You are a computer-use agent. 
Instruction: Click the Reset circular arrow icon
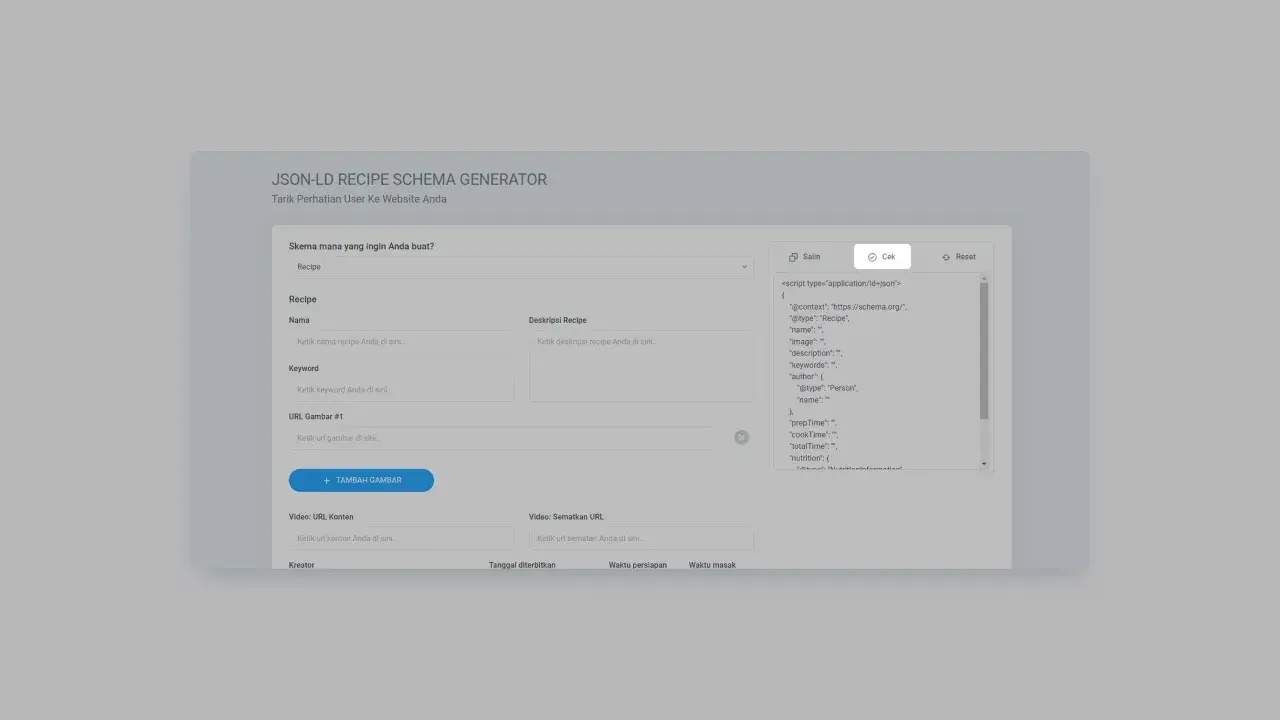pos(946,257)
